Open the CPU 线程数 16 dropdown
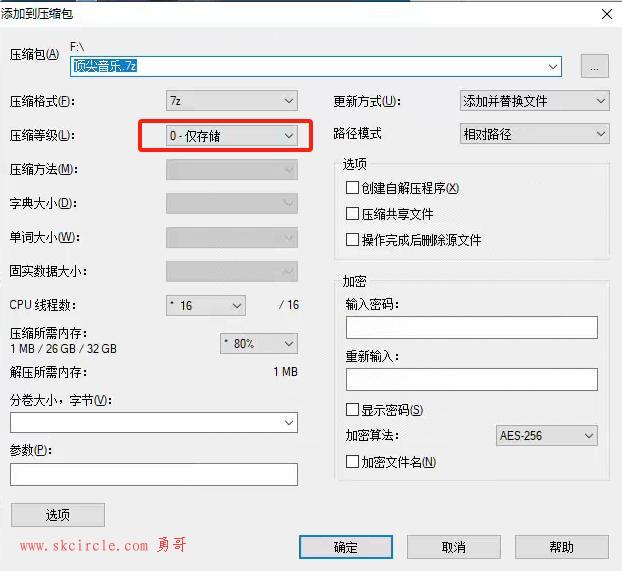This screenshot has height=571, width=622. pyautogui.click(x=206, y=306)
